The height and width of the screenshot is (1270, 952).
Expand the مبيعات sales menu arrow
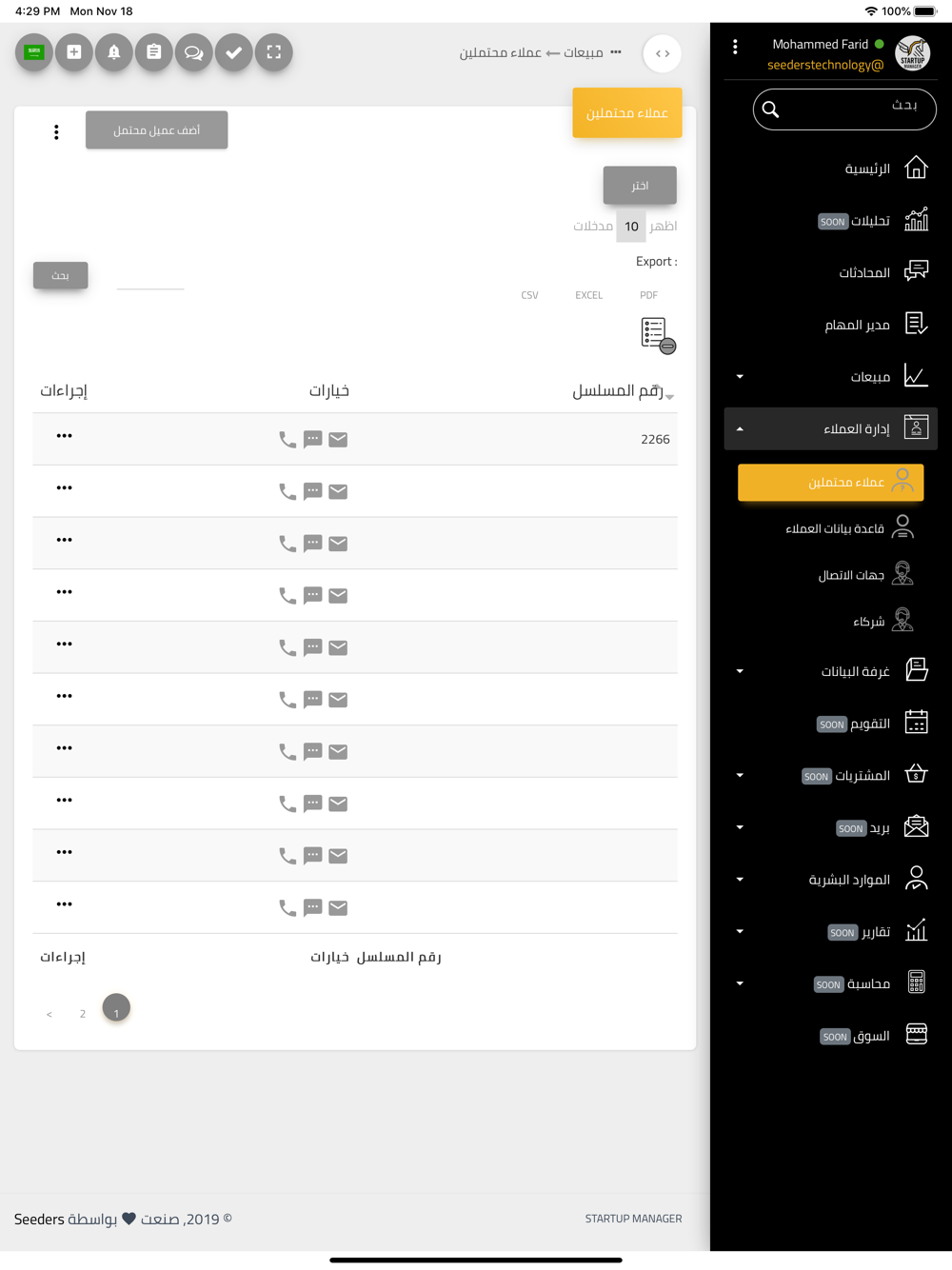pos(740,377)
